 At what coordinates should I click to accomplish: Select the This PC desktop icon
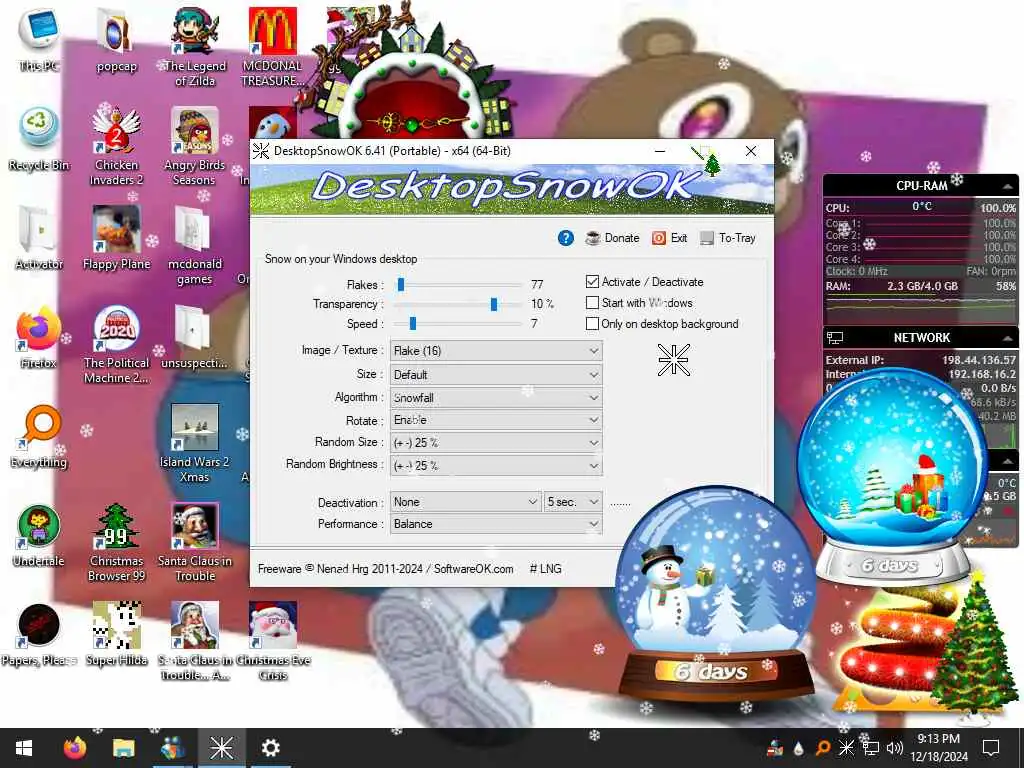point(39,39)
